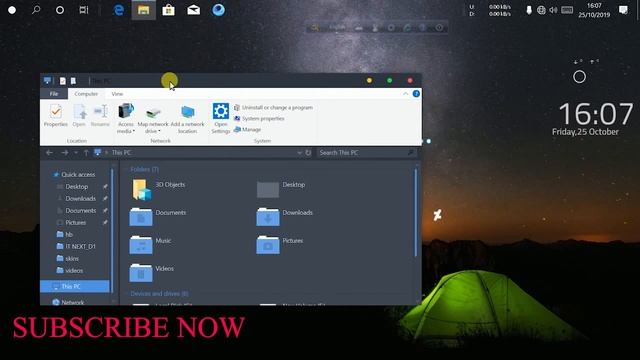This screenshot has width=640, height=360.
Task: Select the Videos folder
Action: 152,273
